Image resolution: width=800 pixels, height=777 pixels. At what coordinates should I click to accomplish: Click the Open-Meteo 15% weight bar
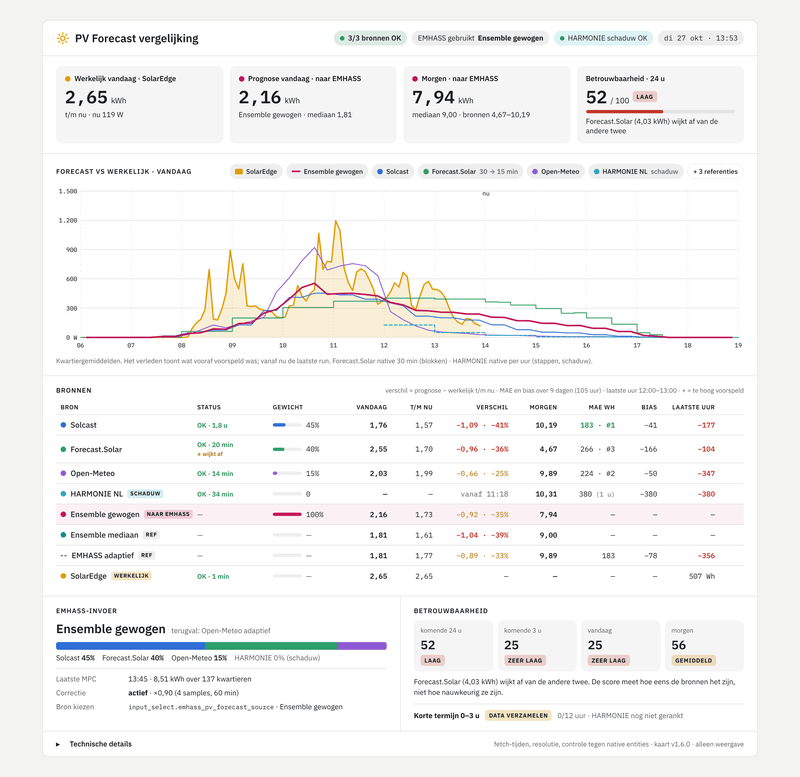tap(287, 473)
